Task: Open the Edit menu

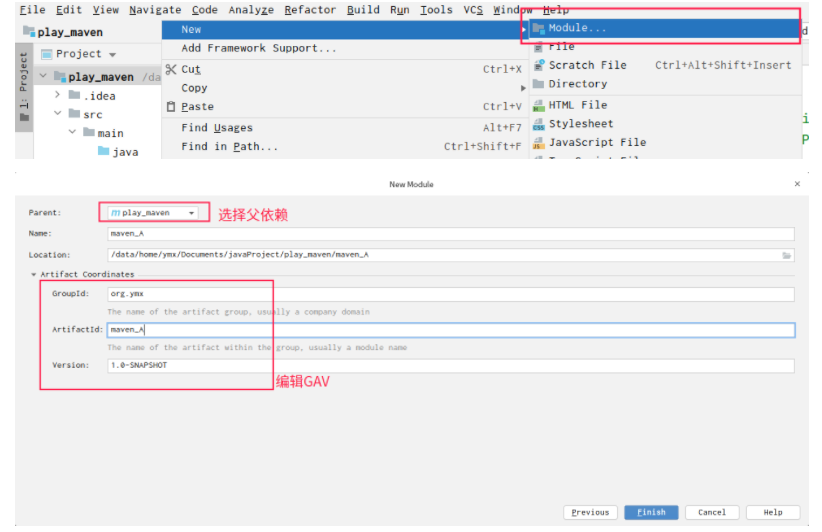Action: click(69, 10)
